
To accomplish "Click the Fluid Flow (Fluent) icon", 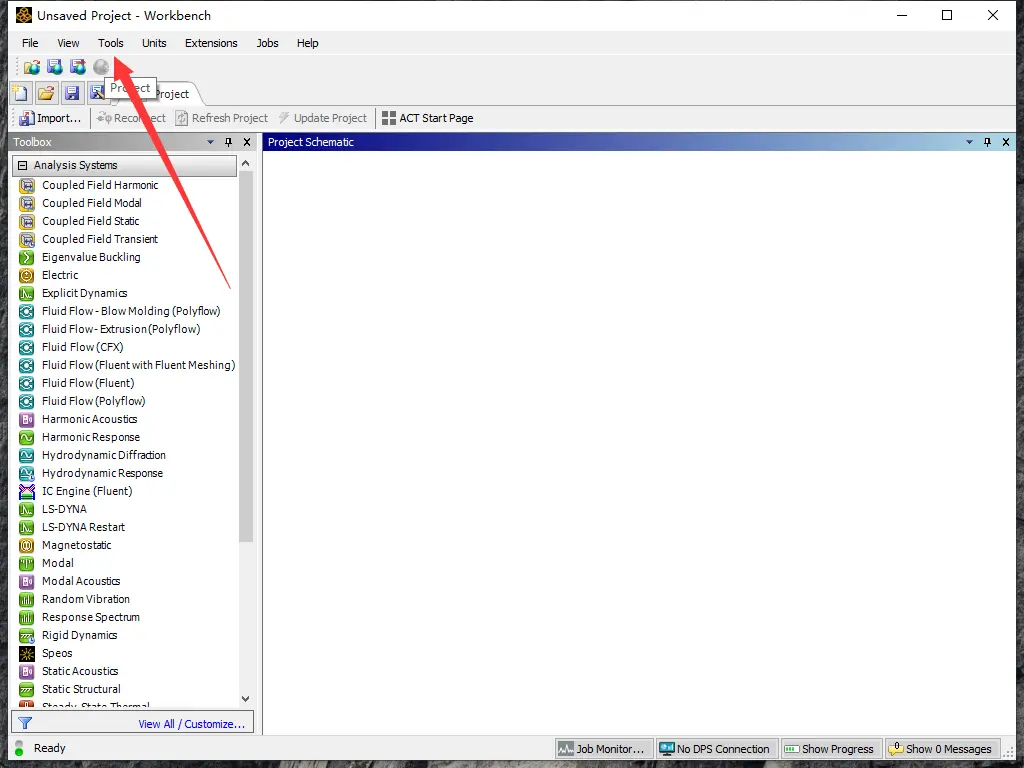I will (x=27, y=383).
